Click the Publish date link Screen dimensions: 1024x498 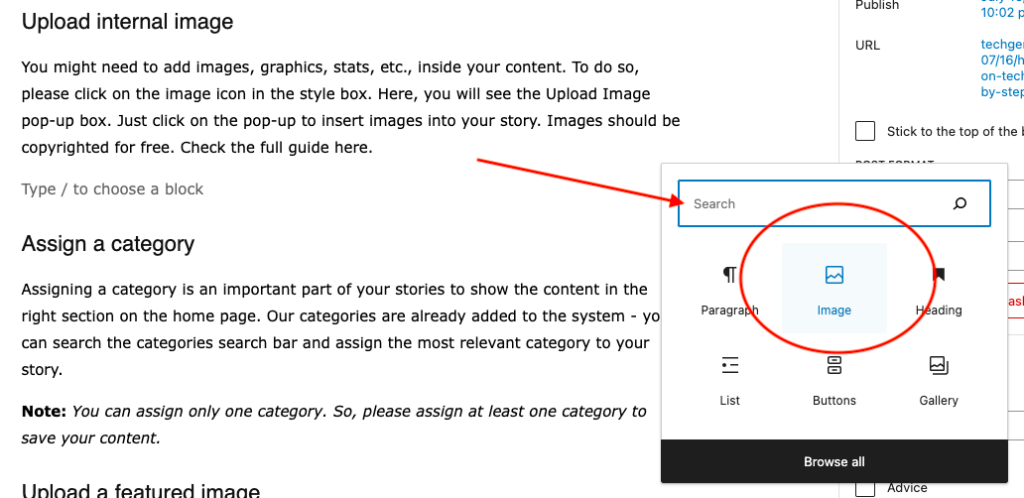pyautogui.click(x=1002, y=8)
